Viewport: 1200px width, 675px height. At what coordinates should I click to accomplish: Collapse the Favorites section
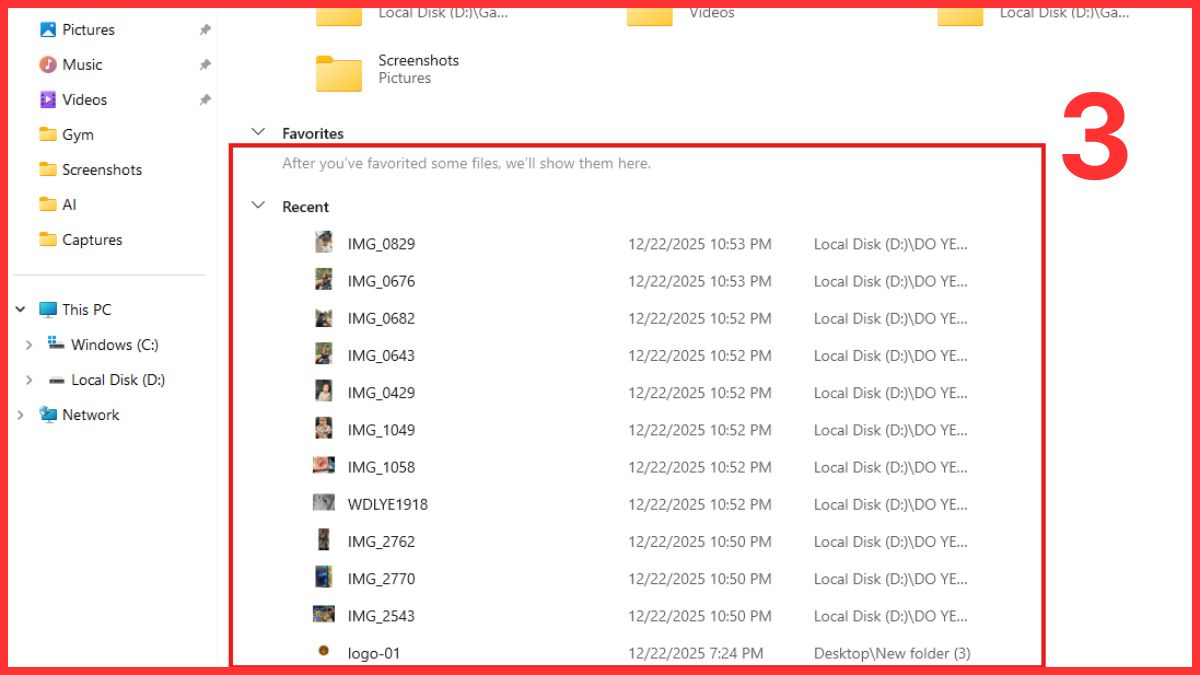pyautogui.click(x=259, y=132)
